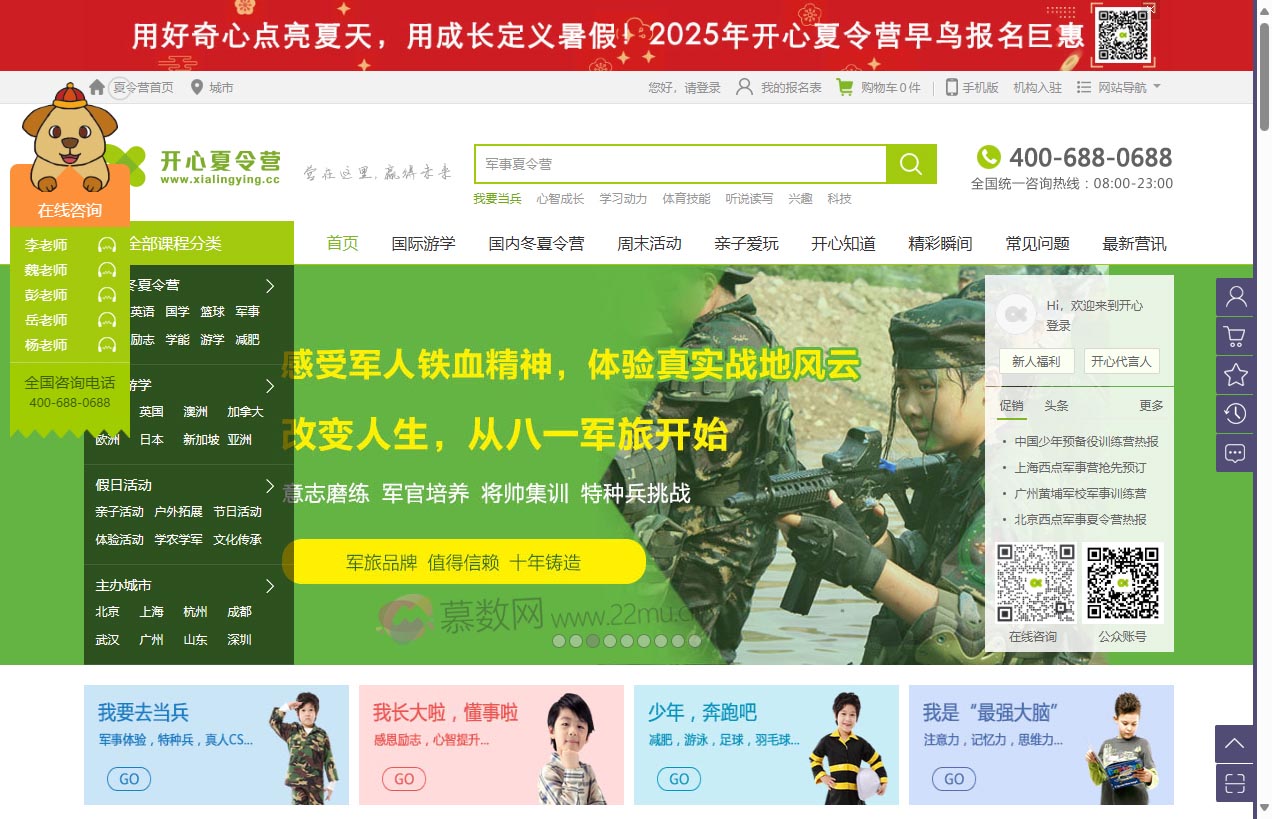1272x819 pixels.
Task: Open the chat message icon at right sidebar bottom
Action: [1235, 453]
